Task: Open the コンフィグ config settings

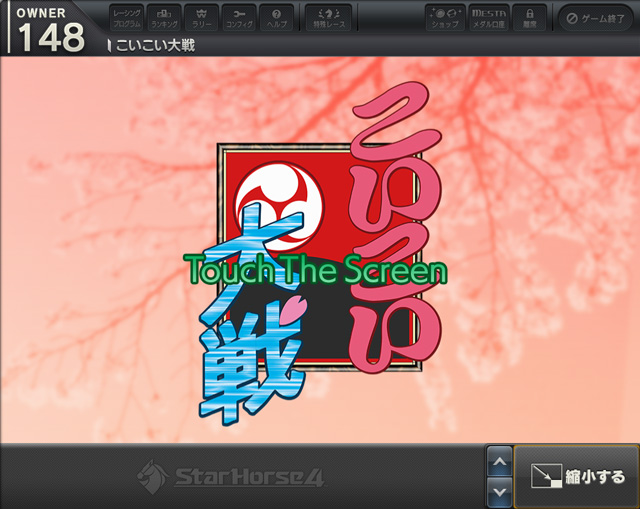Action: click(x=238, y=18)
